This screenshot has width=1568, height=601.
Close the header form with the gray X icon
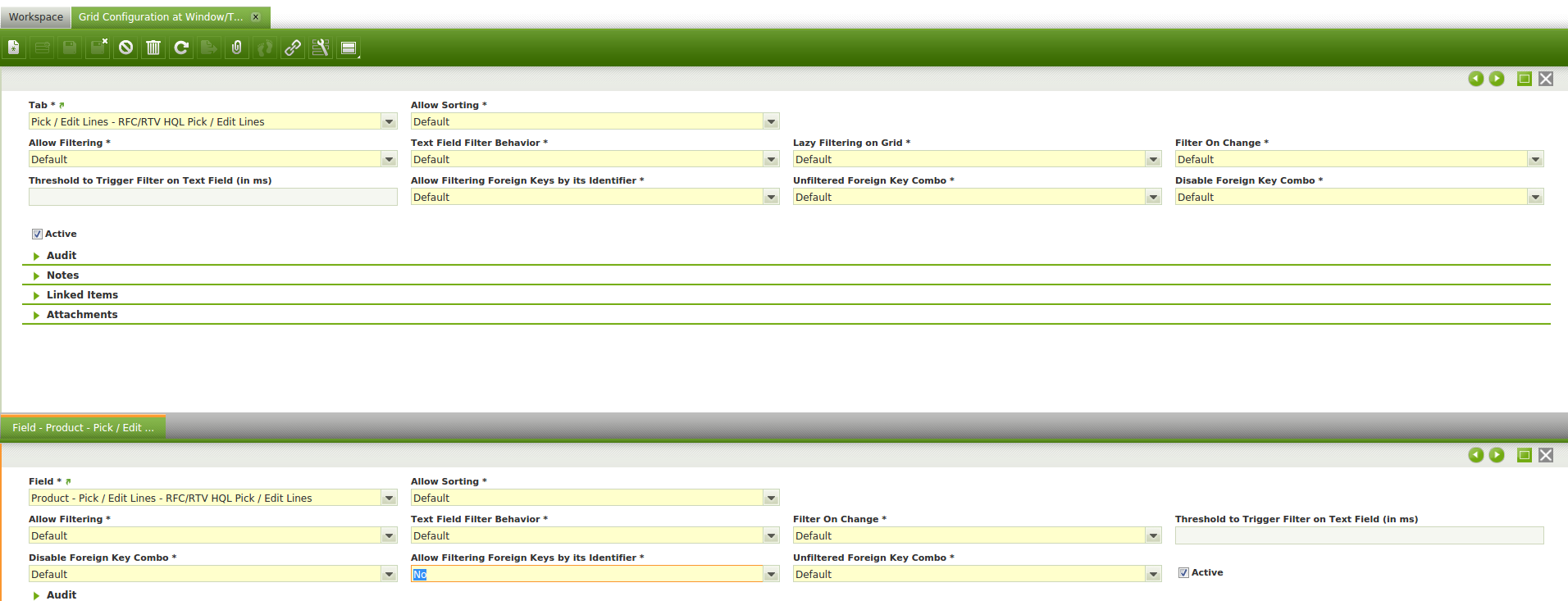(x=1546, y=79)
